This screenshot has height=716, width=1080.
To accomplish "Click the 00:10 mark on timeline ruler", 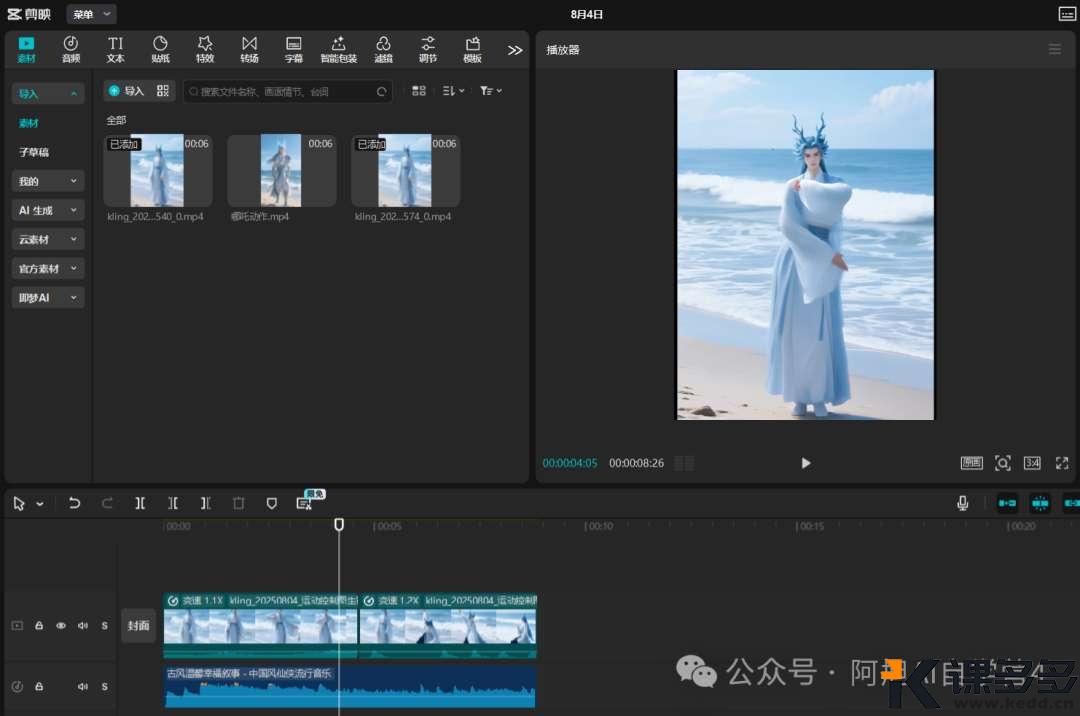I will [599, 527].
